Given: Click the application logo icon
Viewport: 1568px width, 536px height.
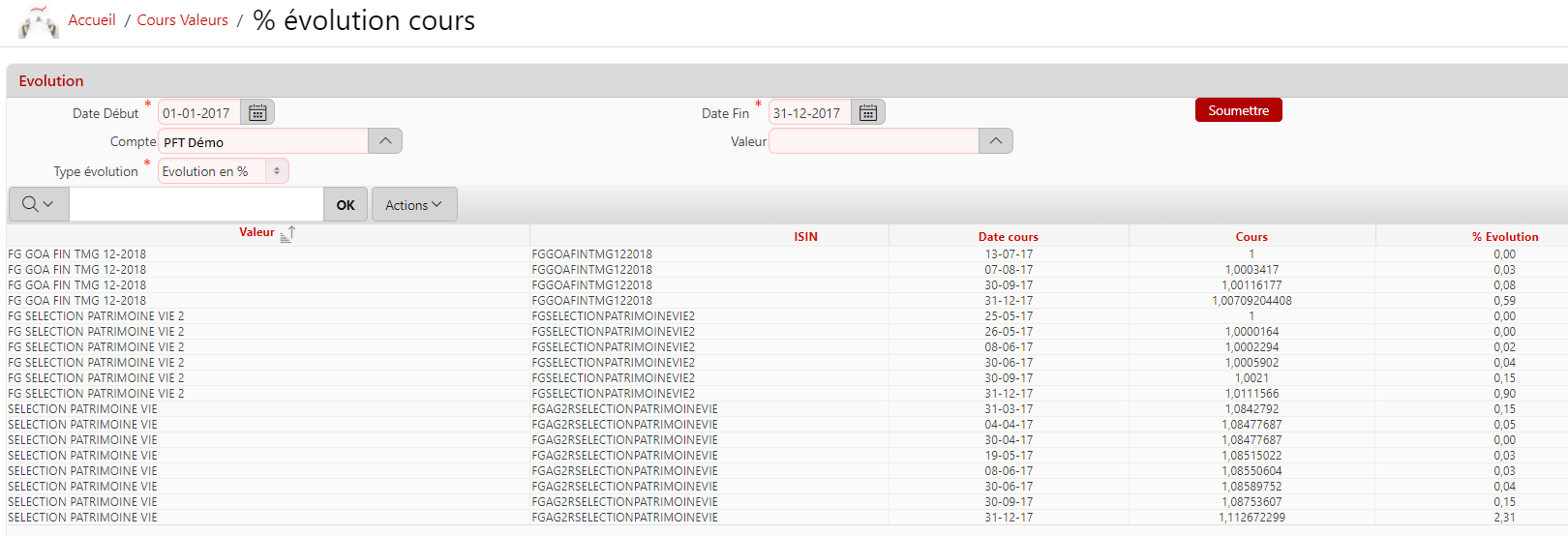Looking at the screenshot, I should click(38, 21).
